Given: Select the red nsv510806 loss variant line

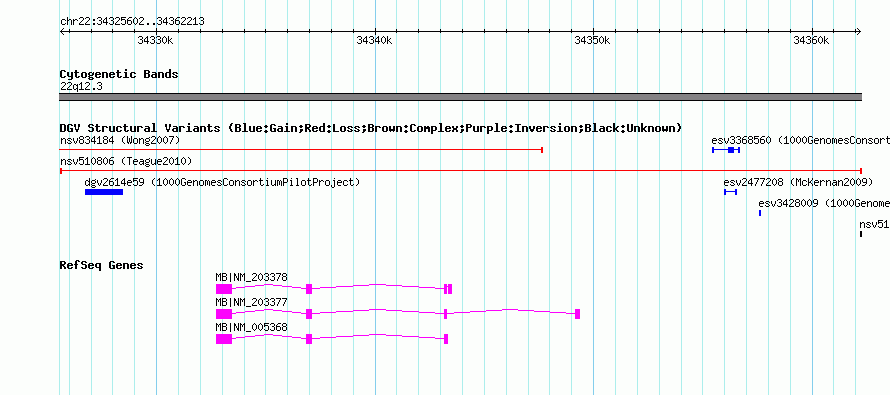Looking at the screenshot, I should 461,171.
